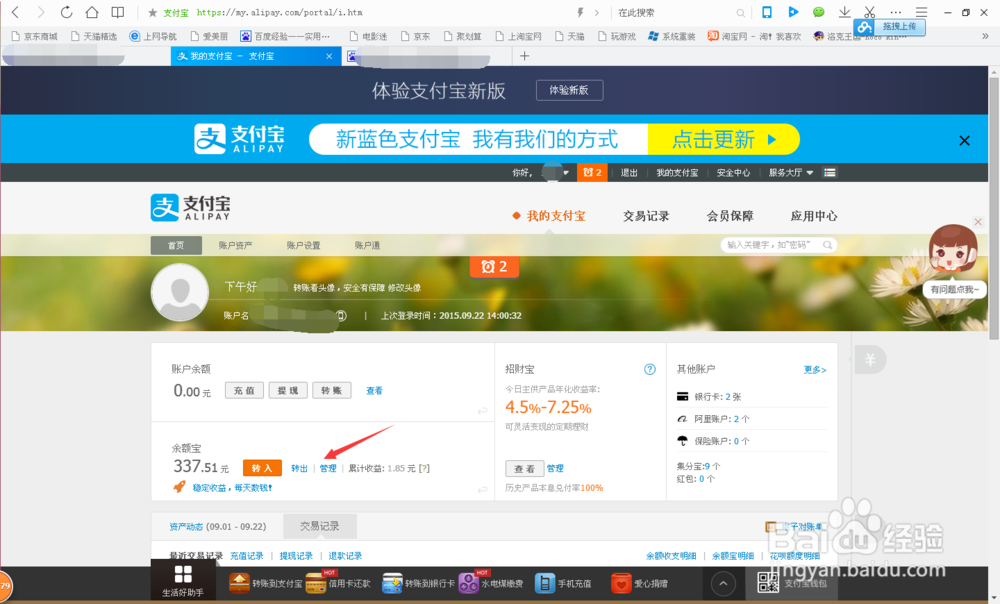
Task: Bookmark page with the star icon
Action: point(152,13)
